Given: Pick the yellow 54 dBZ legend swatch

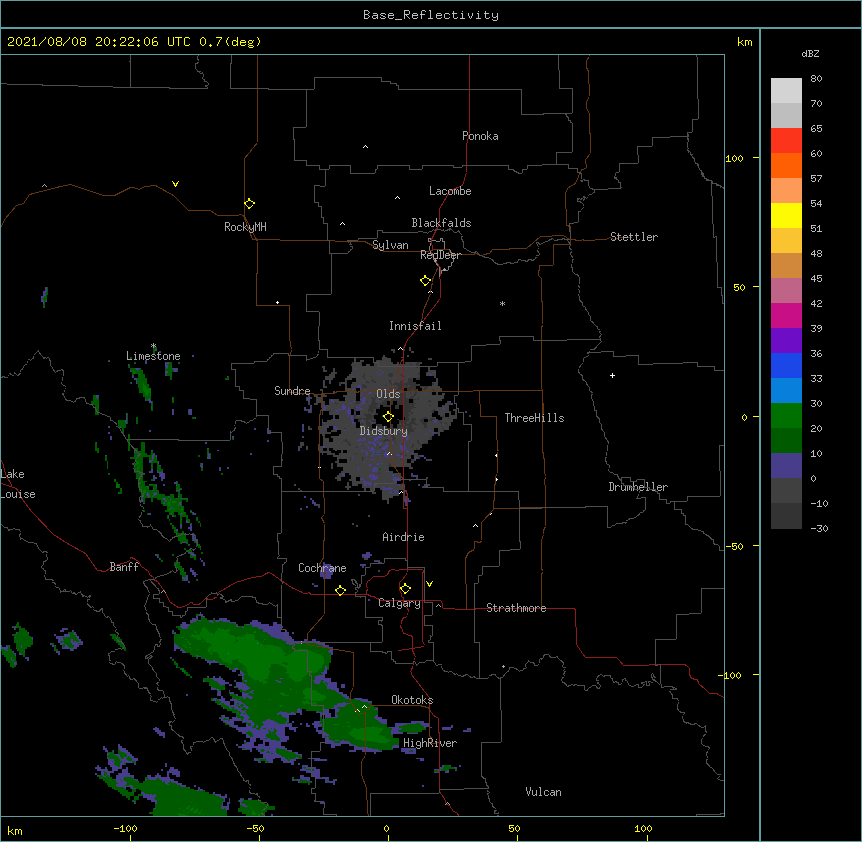Looking at the screenshot, I should (x=786, y=215).
